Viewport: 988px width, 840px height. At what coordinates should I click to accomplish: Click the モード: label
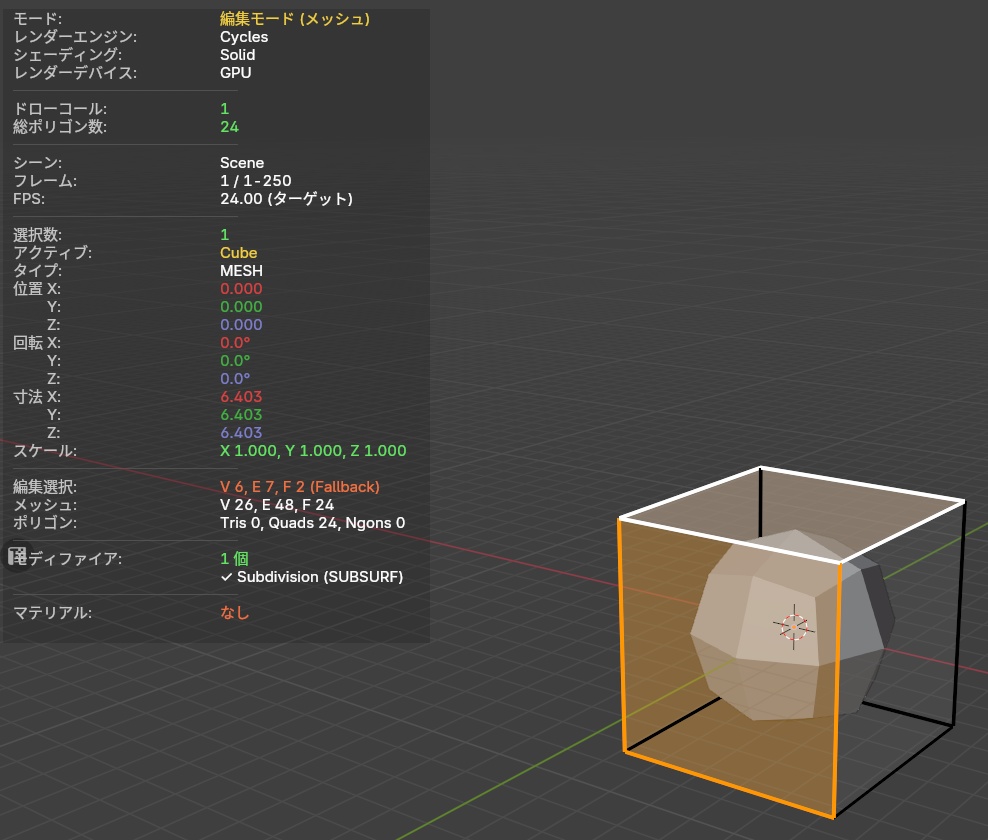(37, 19)
